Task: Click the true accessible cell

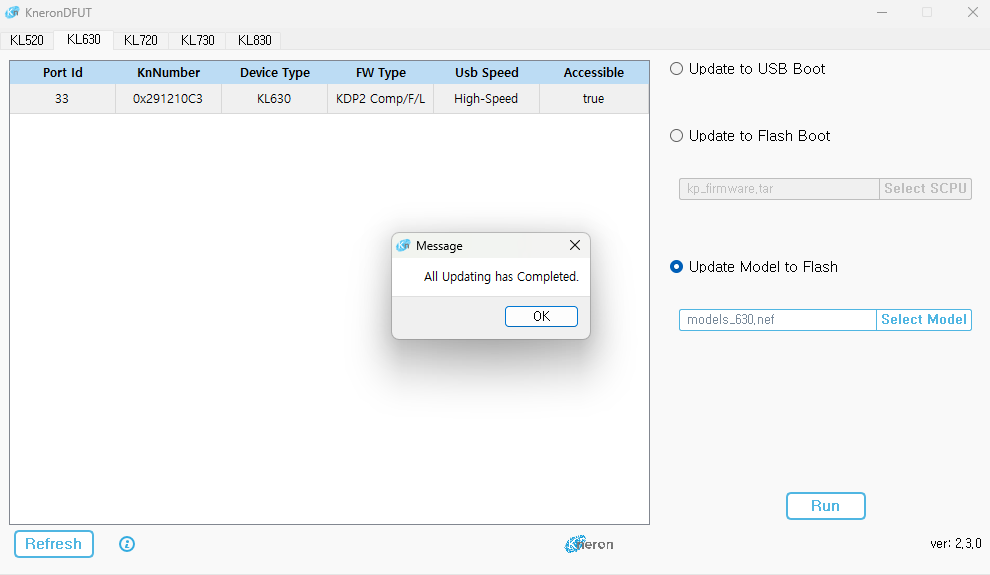Action: 593,98
